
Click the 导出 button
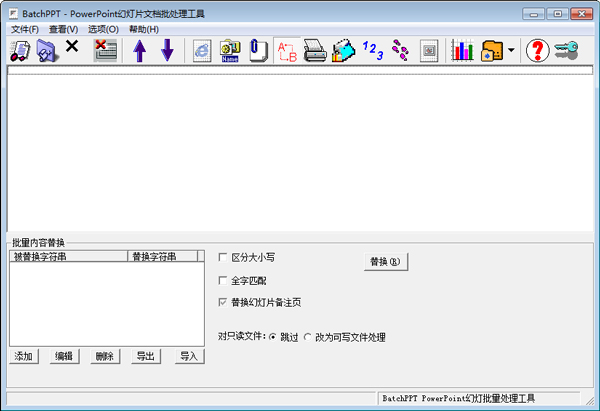(146, 357)
